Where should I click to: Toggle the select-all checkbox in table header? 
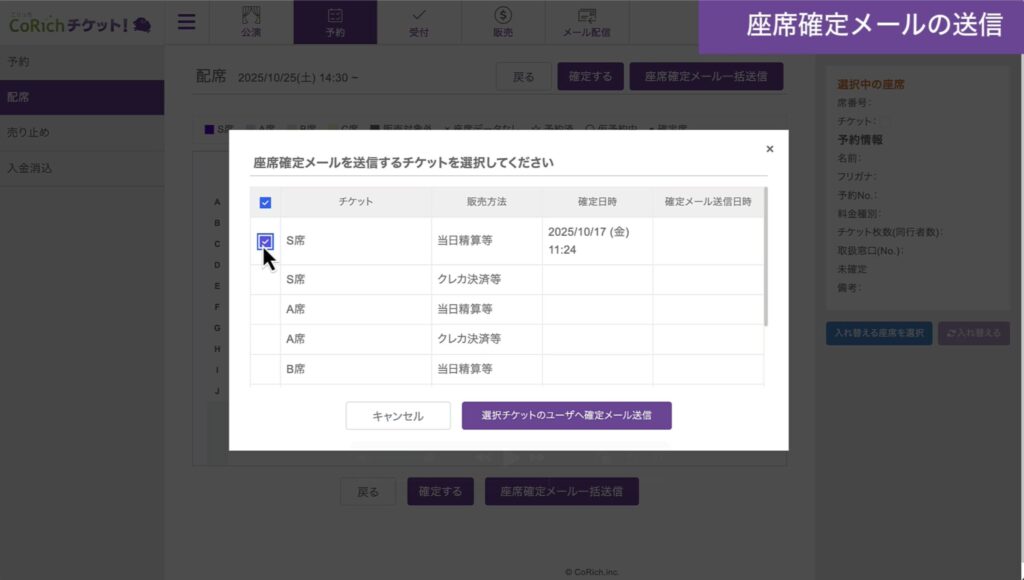click(x=265, y=202)
